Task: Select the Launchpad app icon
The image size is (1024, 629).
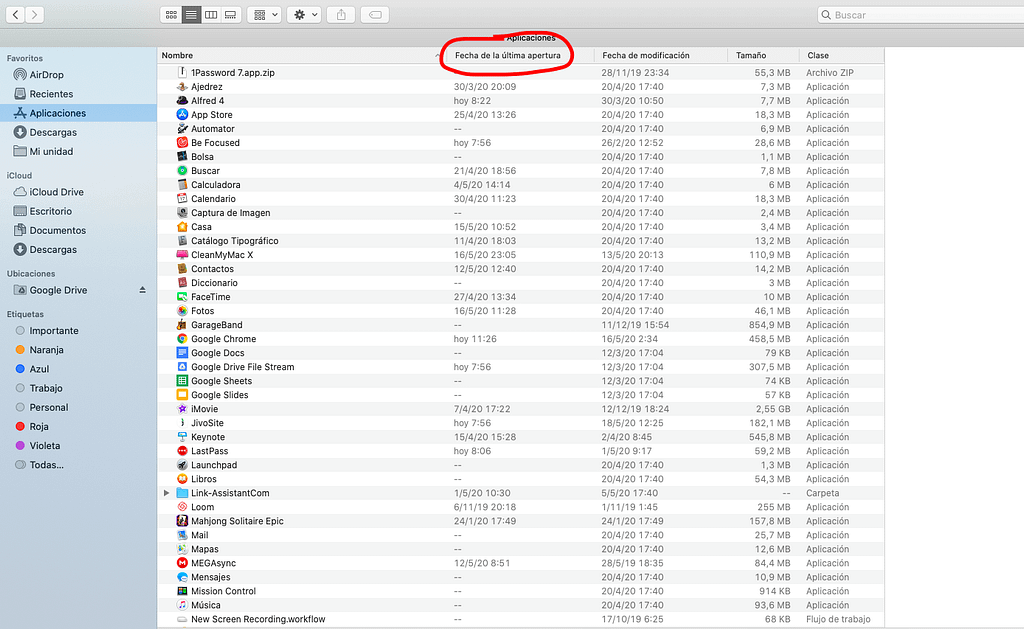Action: [182, 465]
